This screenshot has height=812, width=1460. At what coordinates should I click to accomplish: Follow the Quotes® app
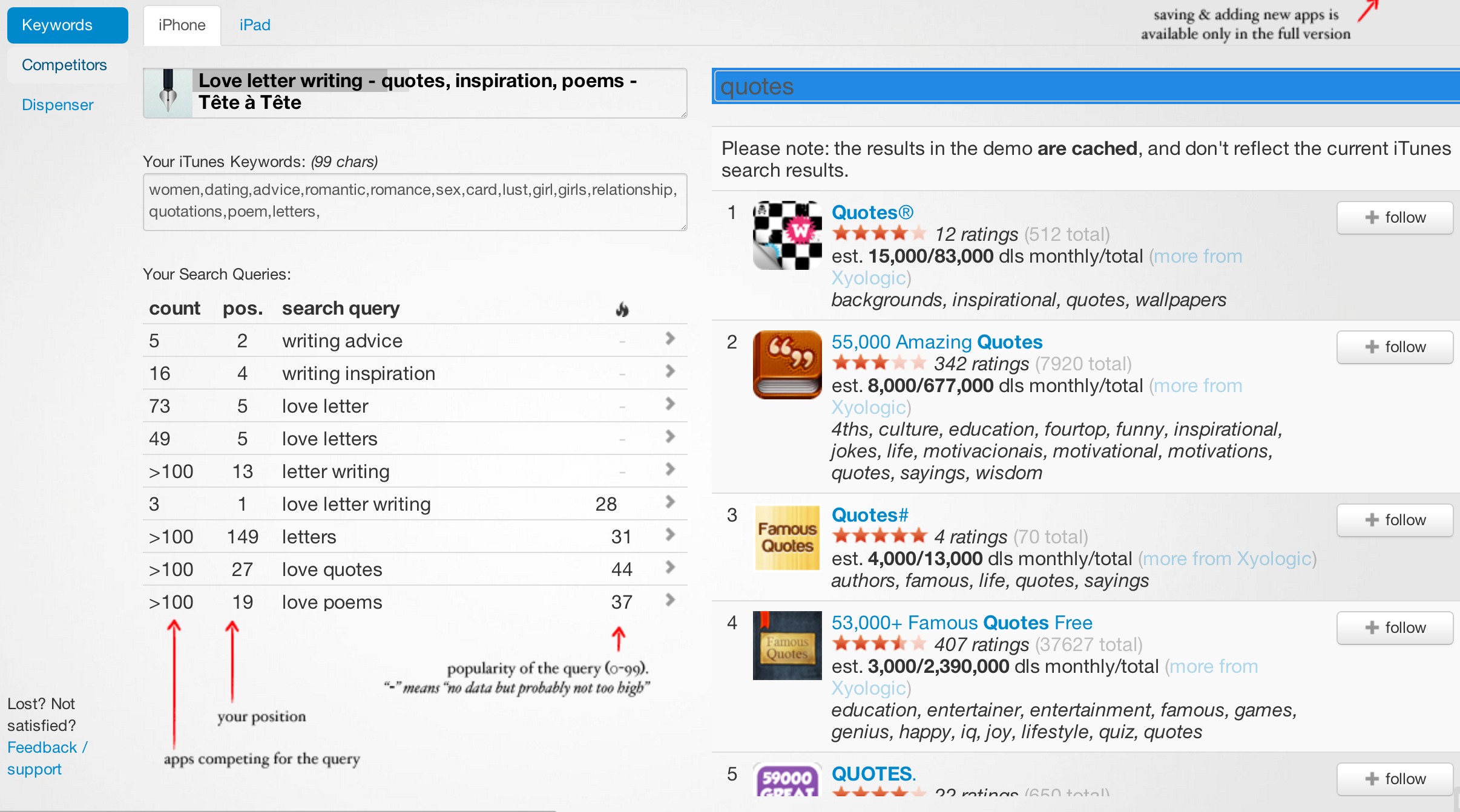(1394, 217)
